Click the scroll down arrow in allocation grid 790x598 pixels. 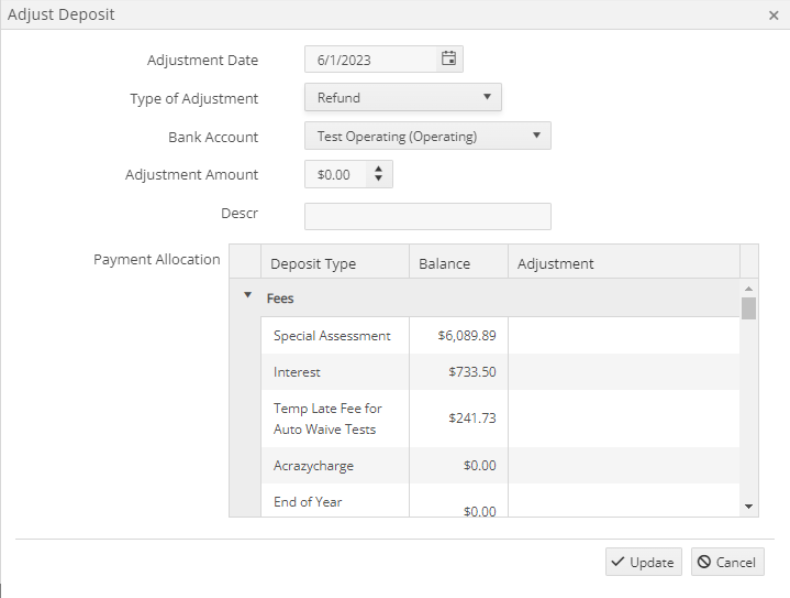pos(749,507)
